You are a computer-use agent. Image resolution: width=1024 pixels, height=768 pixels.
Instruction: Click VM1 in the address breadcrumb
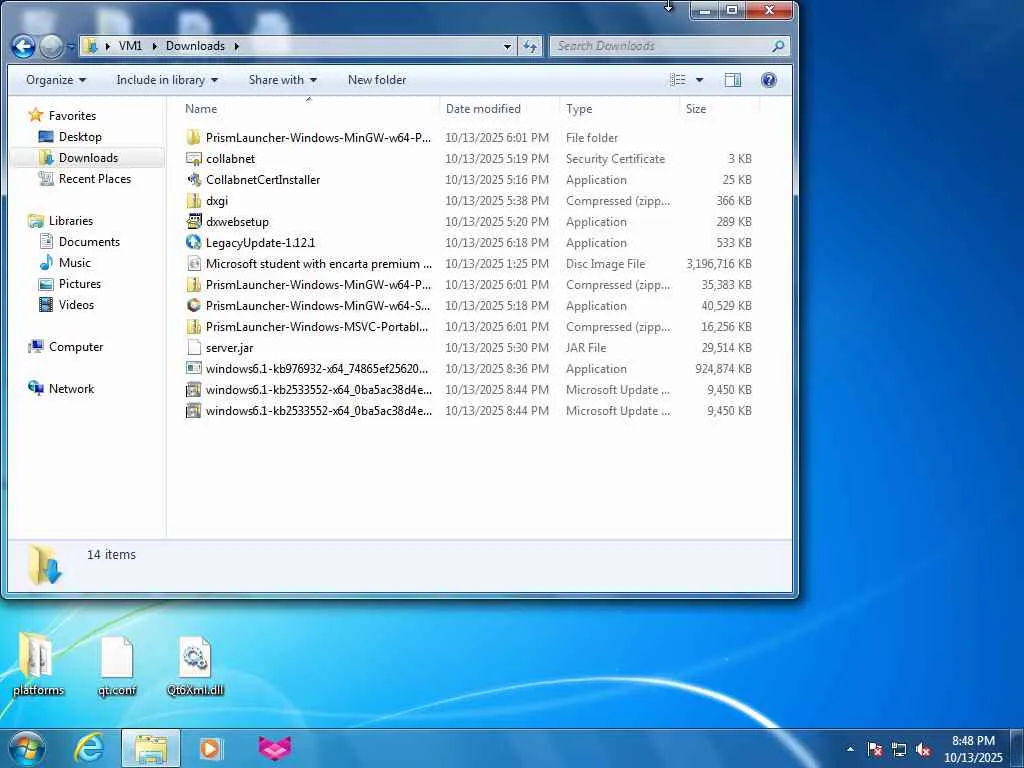coord(130,46)
